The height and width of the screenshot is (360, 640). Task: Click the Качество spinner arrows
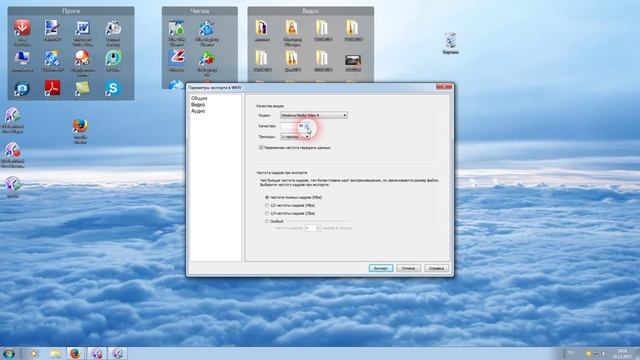pyautogui.click(x=307, y=126)
